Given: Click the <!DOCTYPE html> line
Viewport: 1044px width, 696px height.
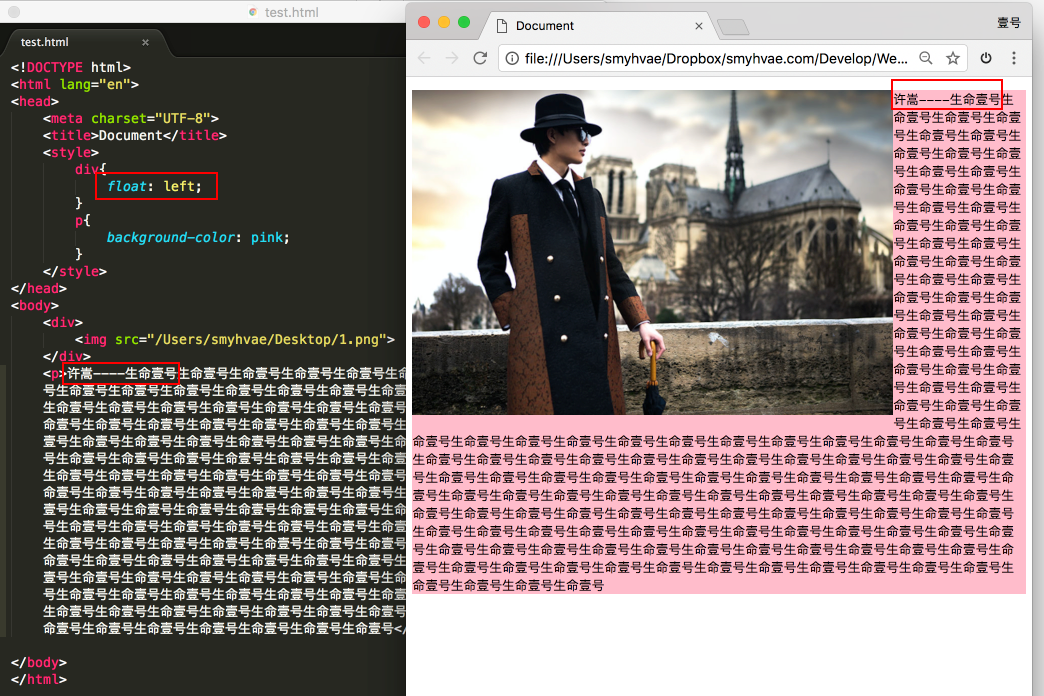Looking at the screenshot, I should click(71, 67).
